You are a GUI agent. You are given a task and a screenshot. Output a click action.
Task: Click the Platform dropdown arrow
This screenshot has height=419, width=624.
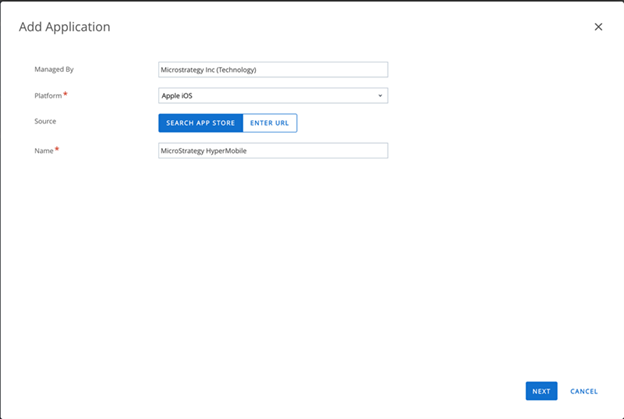tap(380, 96)
